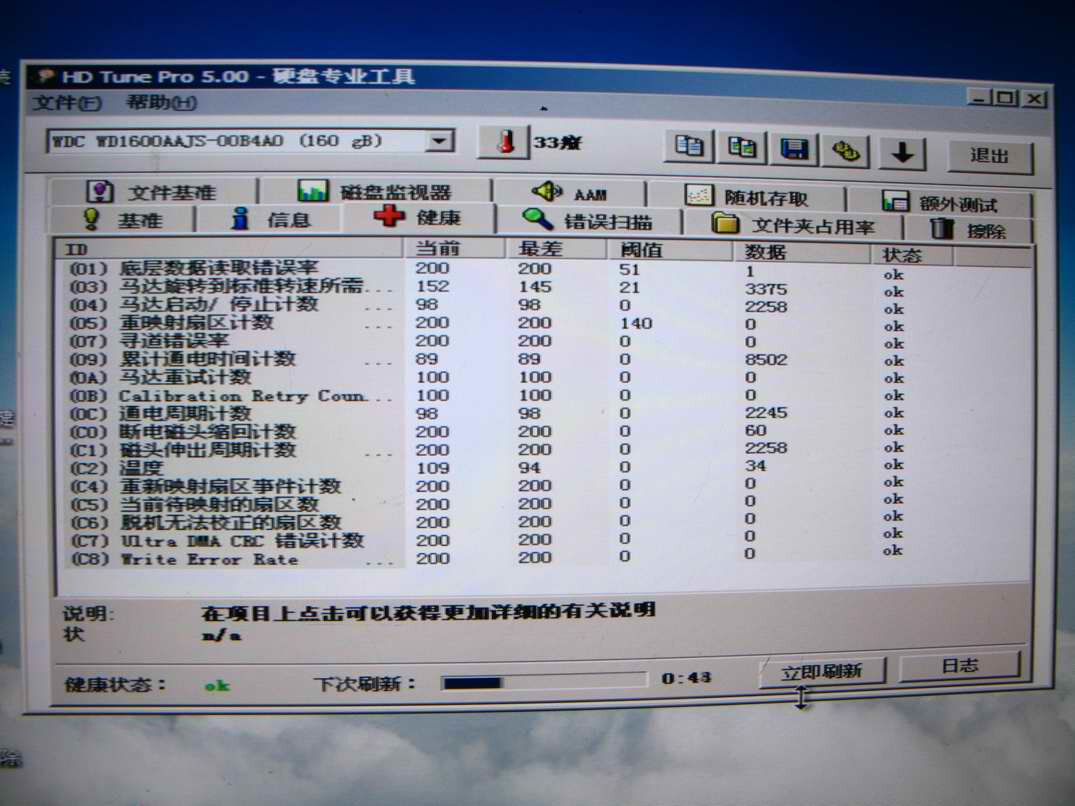This screenshot has height=806, width=1075.
Task: Select the (07) 寻道错误率 row
Action: pos(542,341)
